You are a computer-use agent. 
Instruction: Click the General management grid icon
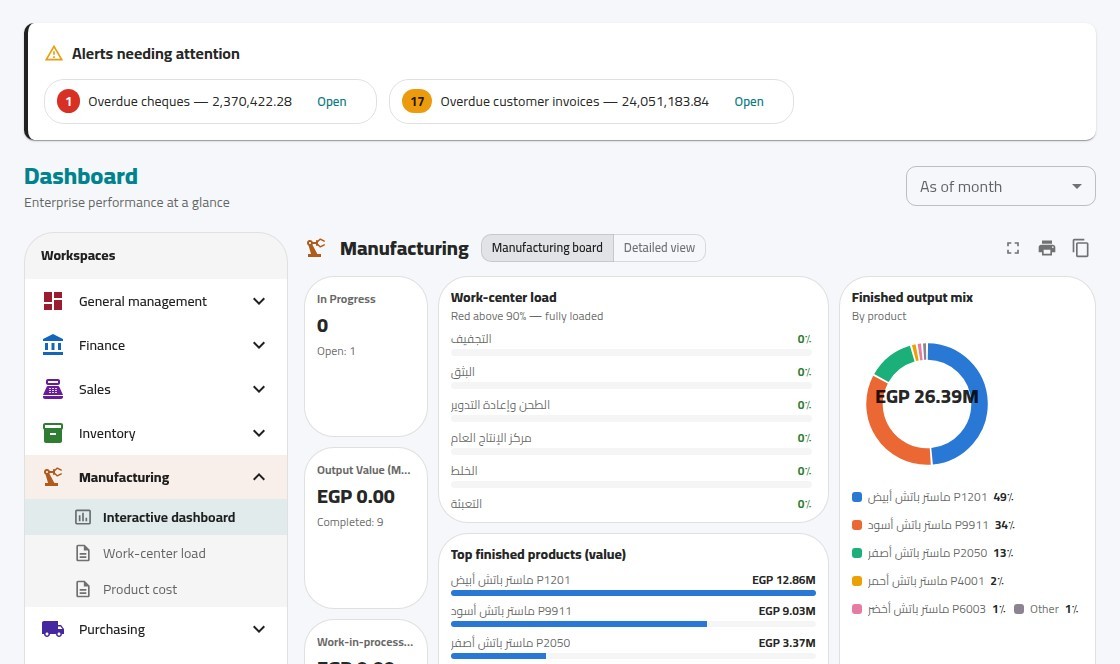(53, 301)
